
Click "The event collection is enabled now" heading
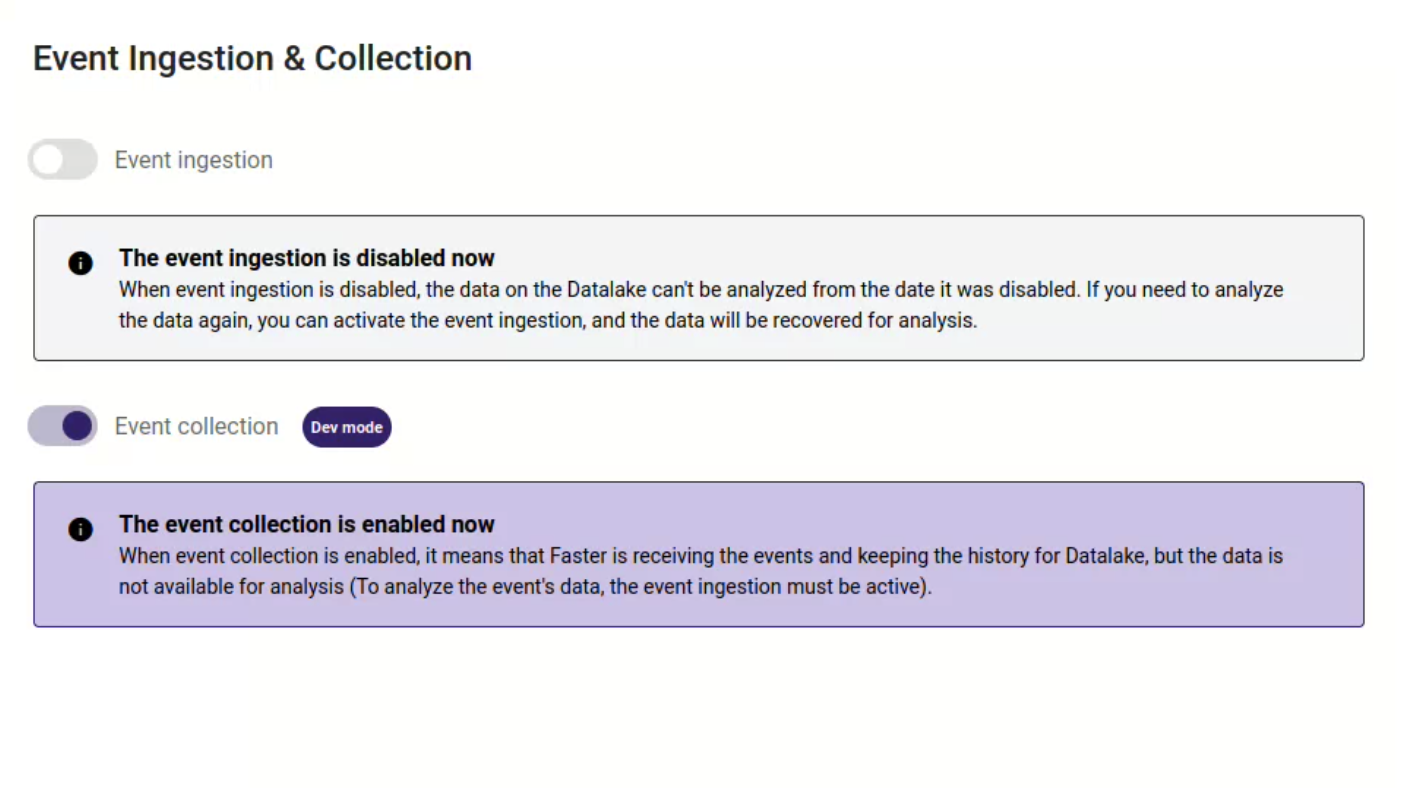307,524
